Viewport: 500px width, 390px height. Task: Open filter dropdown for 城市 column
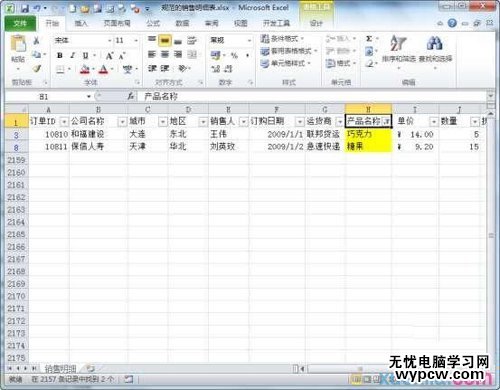[x=163, y=122]
